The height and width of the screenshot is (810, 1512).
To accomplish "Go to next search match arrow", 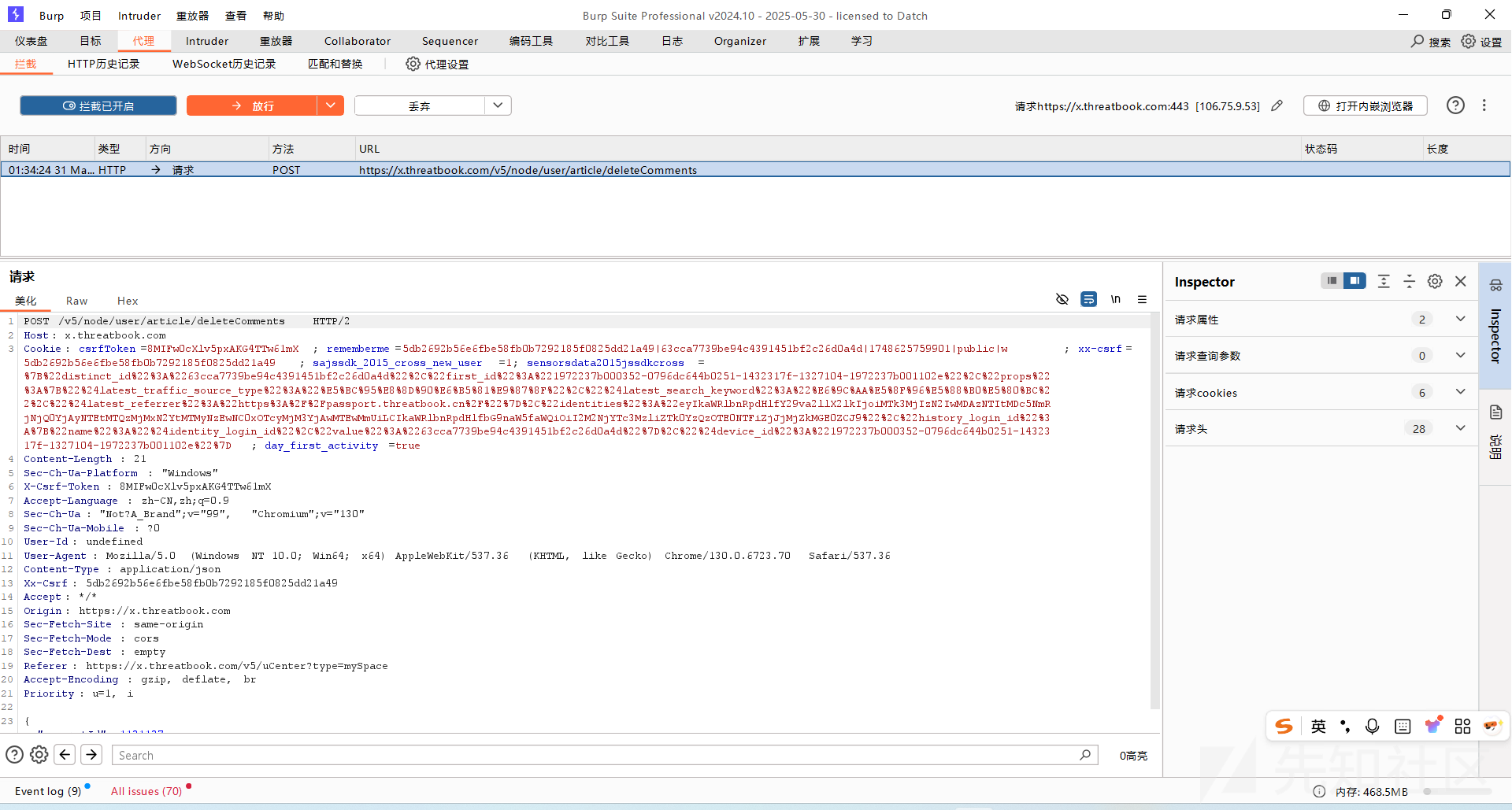I will [91, 755].
